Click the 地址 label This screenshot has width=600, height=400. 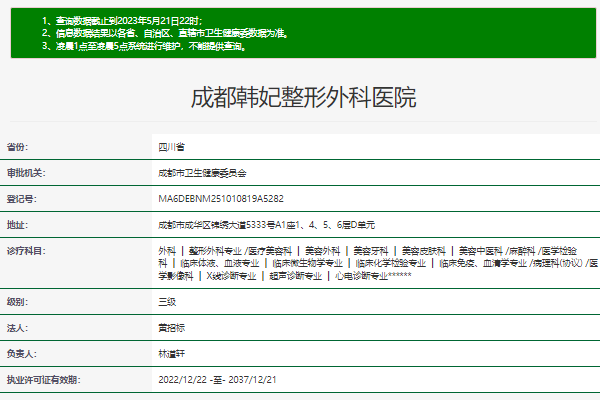pos(17,225)
